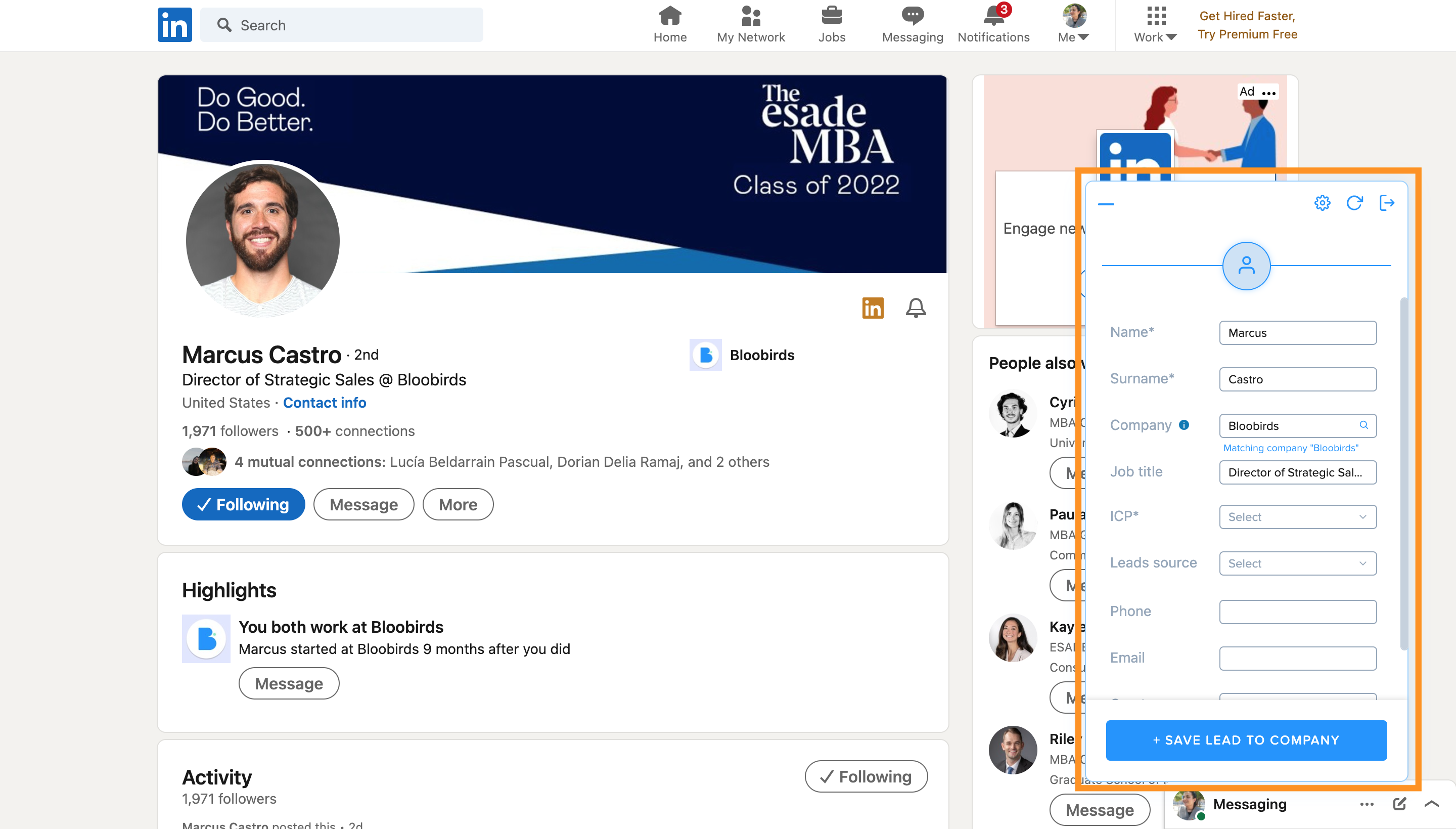1456x829 pixels.
Task: Toggle the Following button in Activity section
Action: pos(866,776)
